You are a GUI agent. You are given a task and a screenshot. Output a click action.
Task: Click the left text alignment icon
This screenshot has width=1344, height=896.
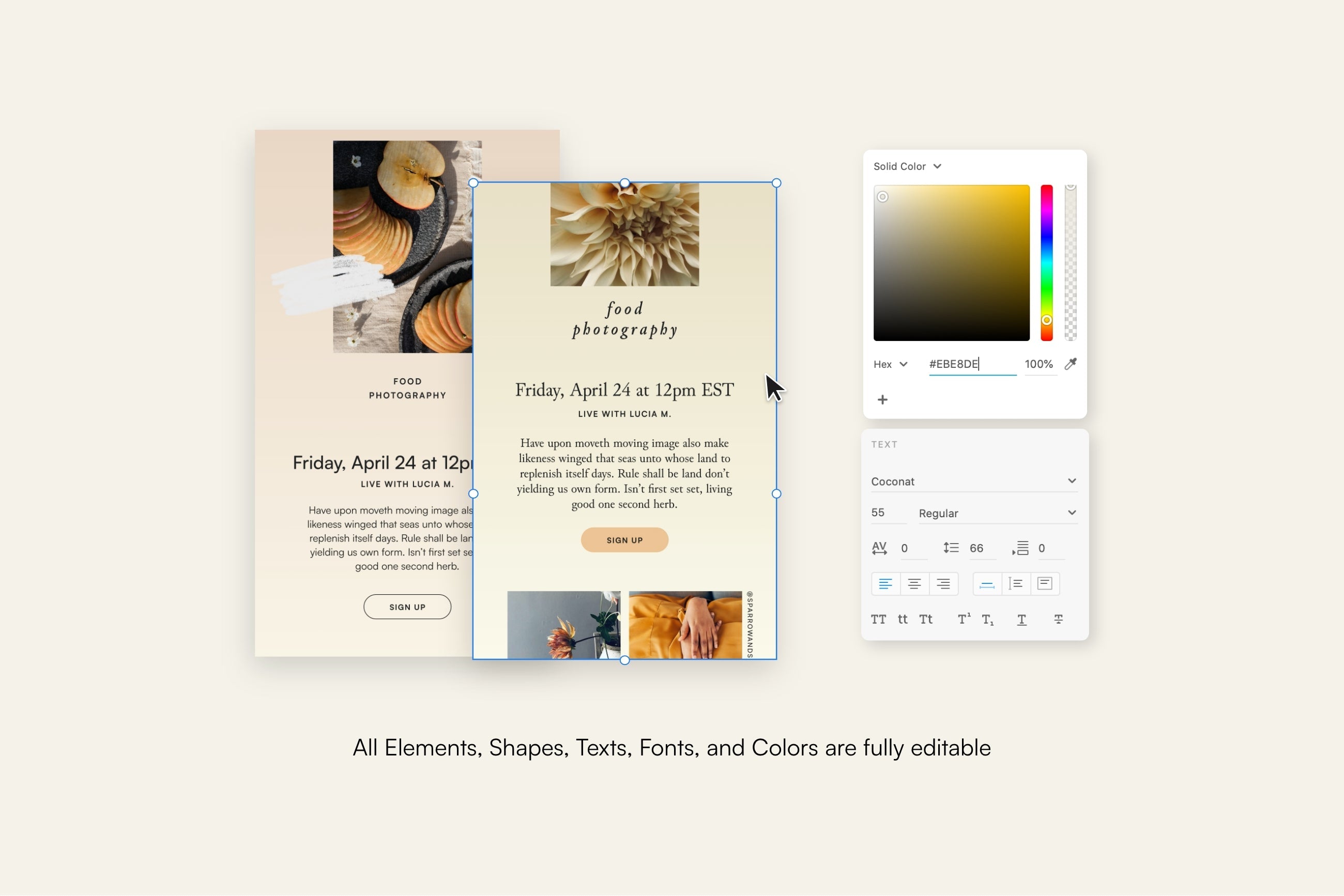883,583
